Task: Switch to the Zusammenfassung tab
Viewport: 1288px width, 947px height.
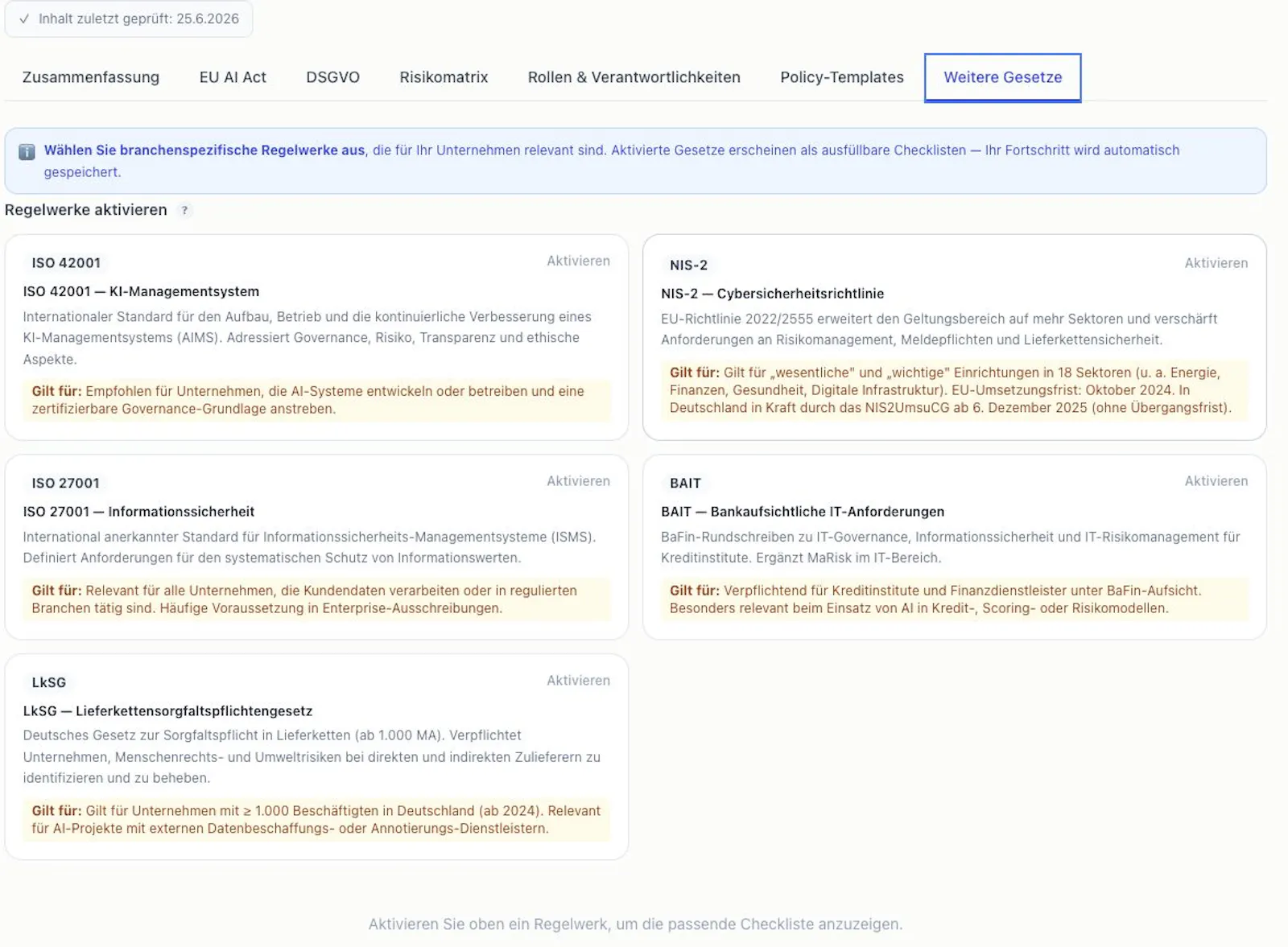Action: (x=91, y=77)
